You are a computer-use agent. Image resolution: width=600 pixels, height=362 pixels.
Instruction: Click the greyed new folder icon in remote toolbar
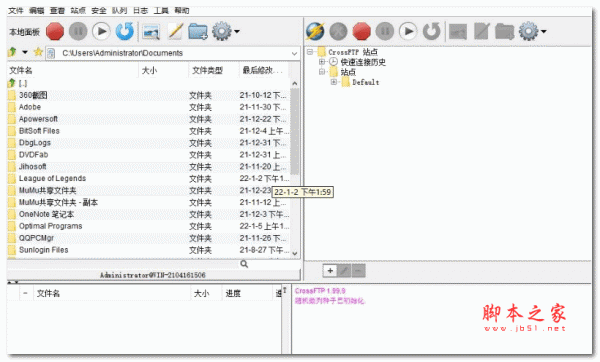click(504, 32)
